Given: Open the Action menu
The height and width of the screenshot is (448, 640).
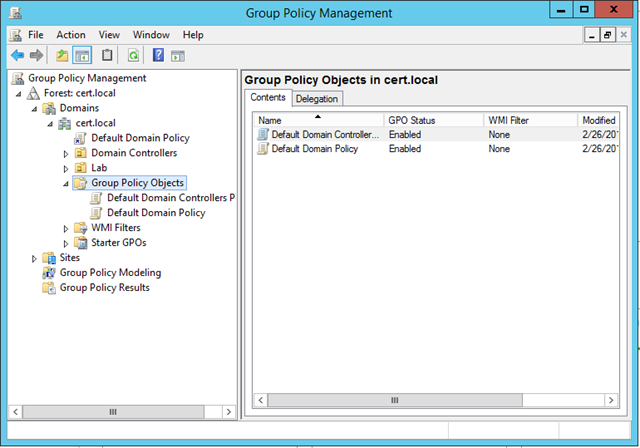Looking at the screenshot, I should [x=70, y=35].
